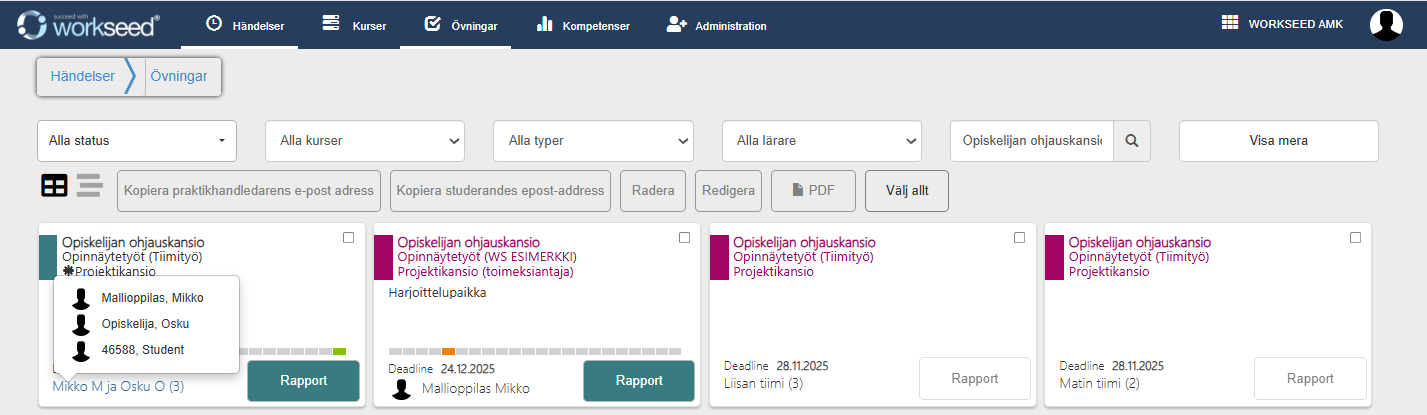
Task: Open the Mikko M ja Osku O link
Action: [118, 386]
